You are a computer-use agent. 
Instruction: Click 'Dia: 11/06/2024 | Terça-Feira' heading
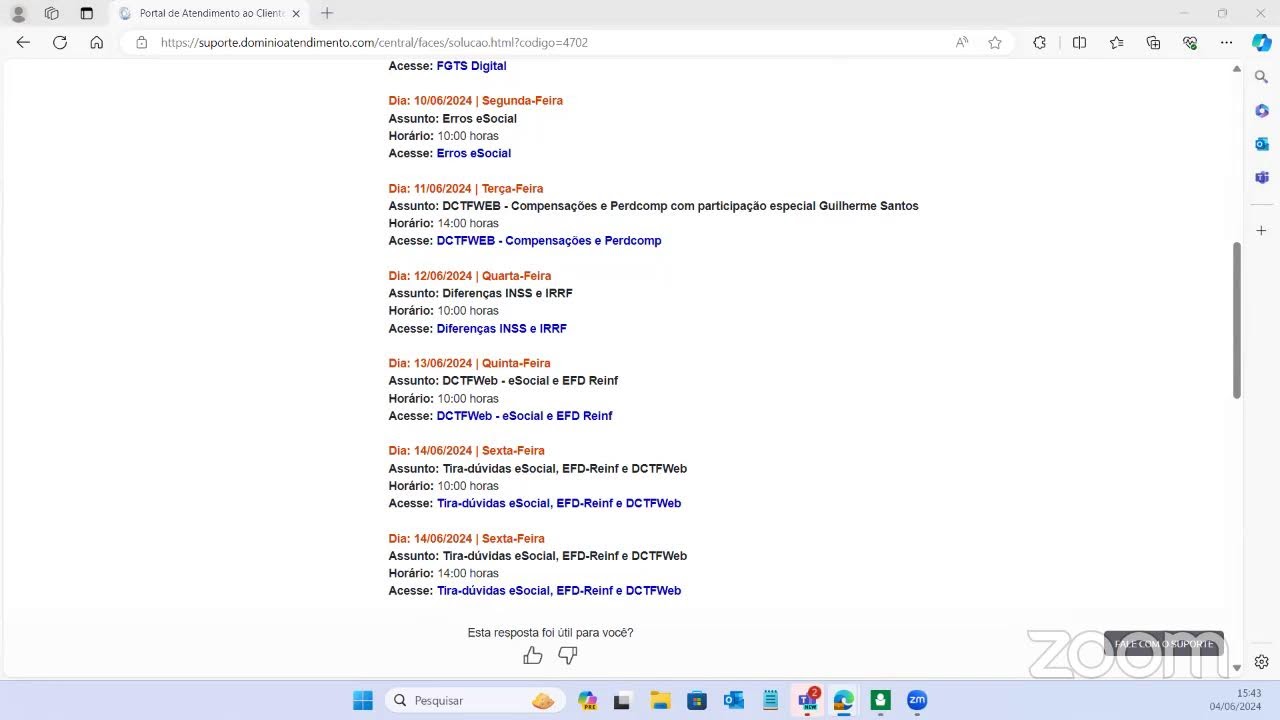[x=466, y=188]
